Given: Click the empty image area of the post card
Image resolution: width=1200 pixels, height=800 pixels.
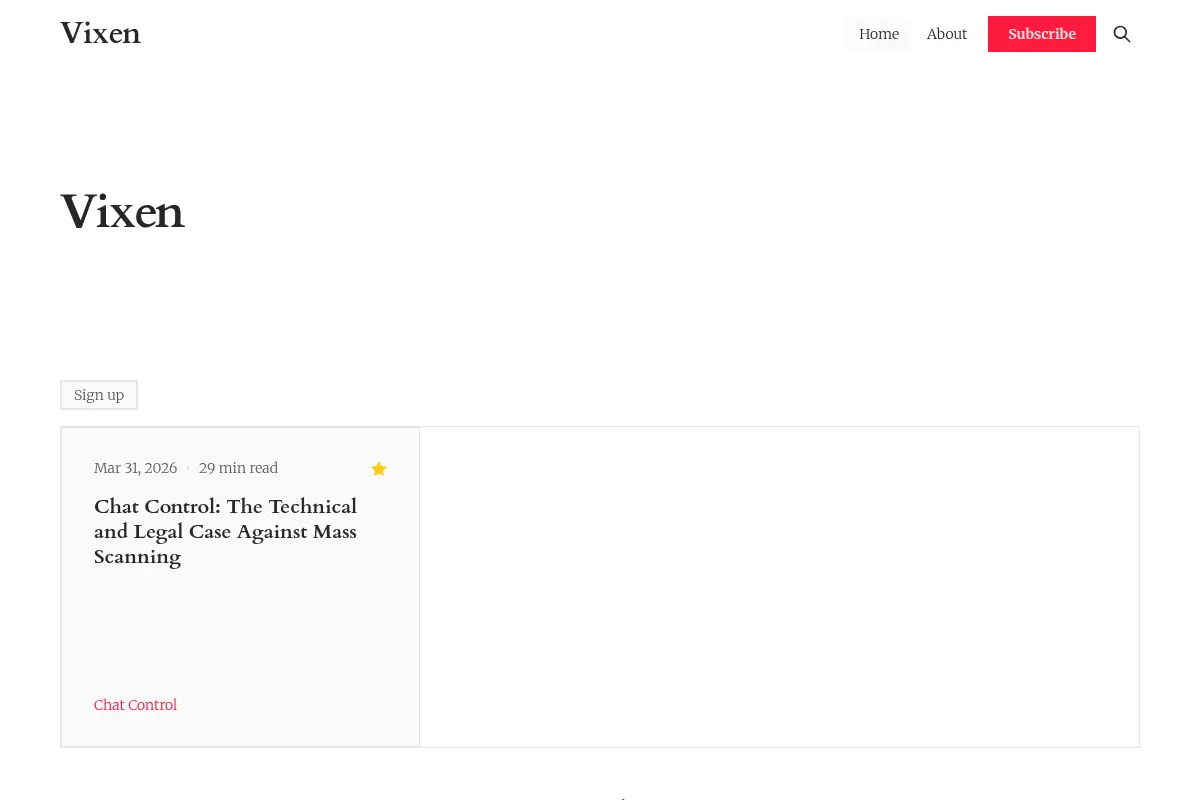Looking at the screenshot, I should [x=779, y=587].
